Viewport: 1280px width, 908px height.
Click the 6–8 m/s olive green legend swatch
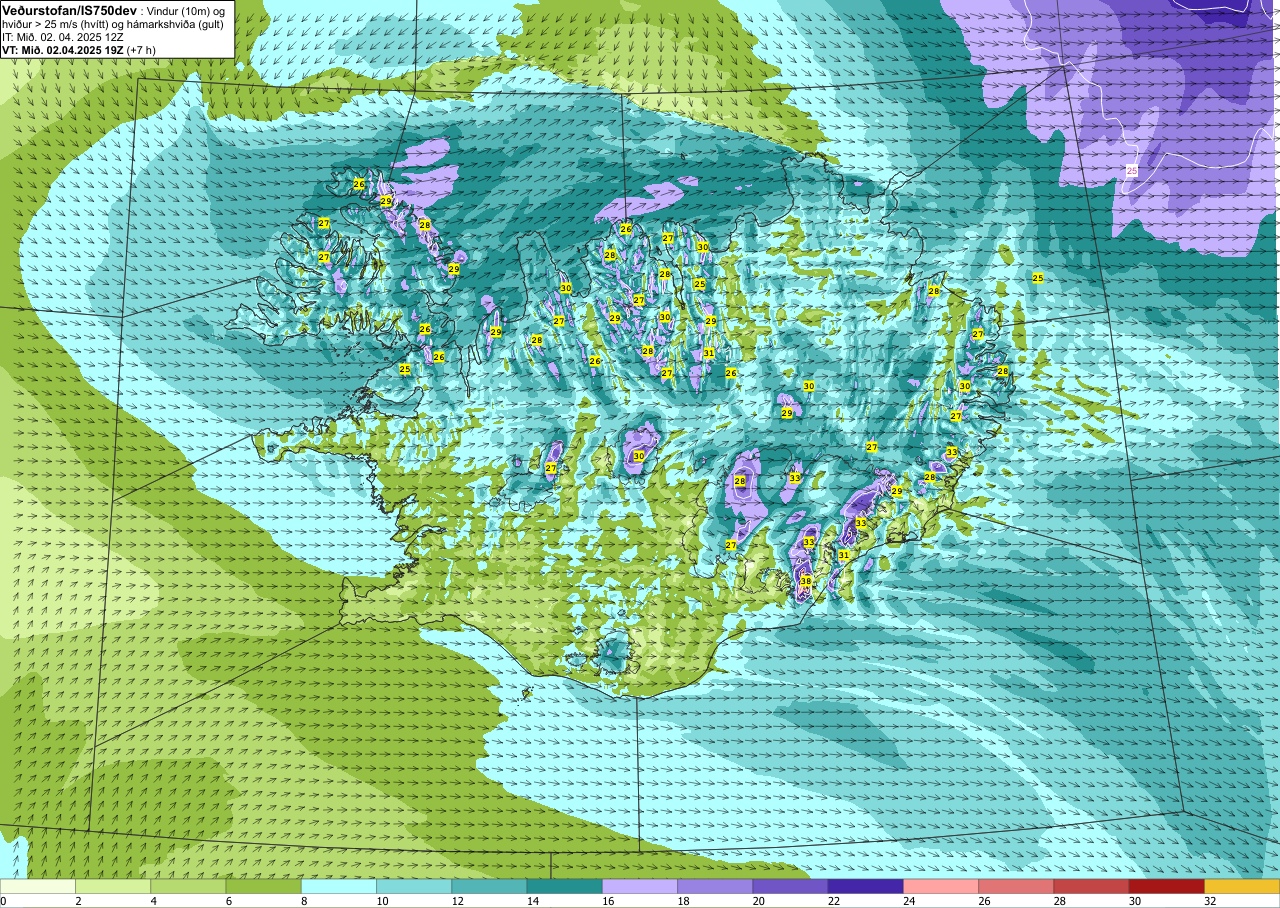pos(263,886)
